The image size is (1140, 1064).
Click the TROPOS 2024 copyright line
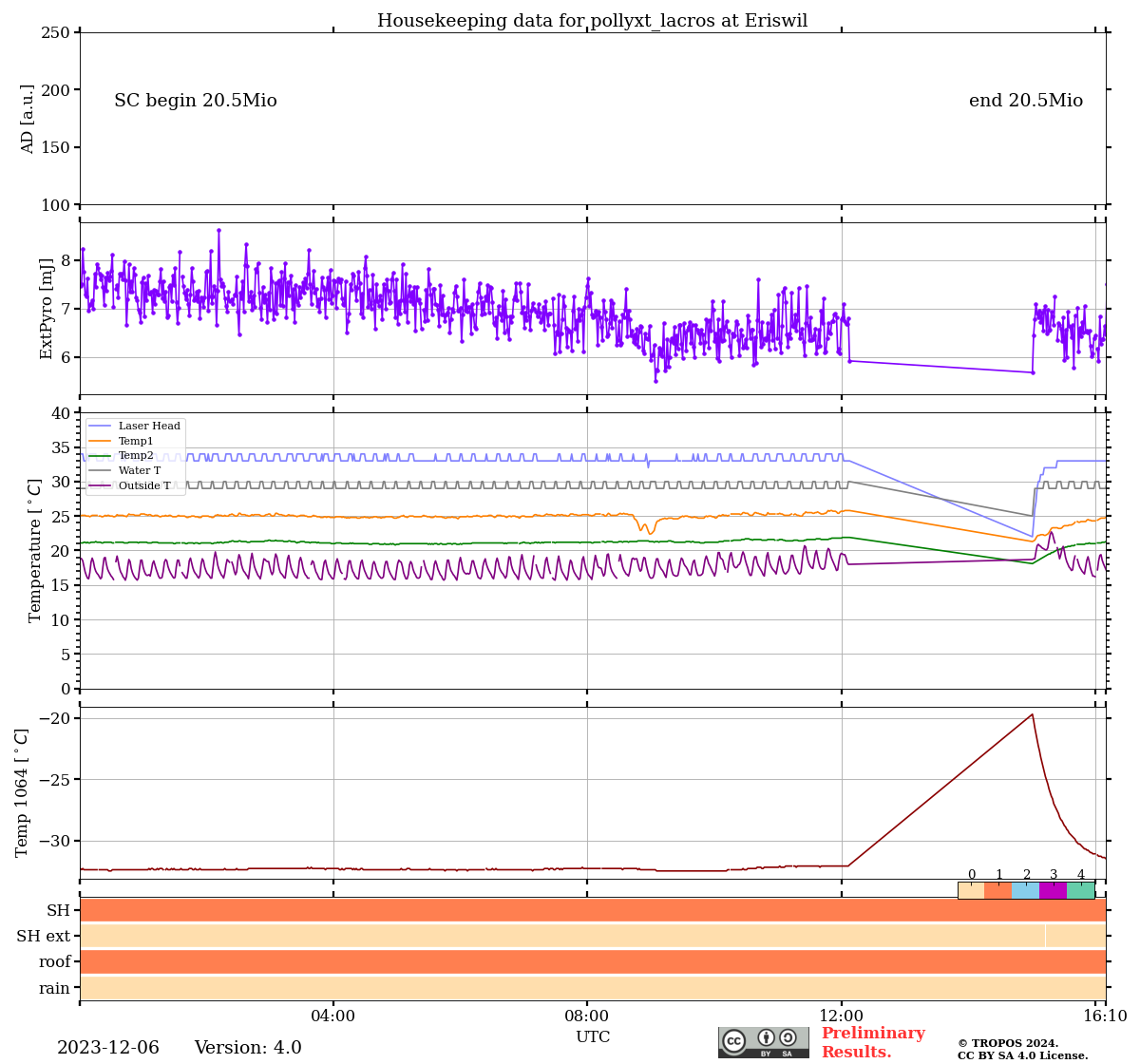[1008, 1043]
